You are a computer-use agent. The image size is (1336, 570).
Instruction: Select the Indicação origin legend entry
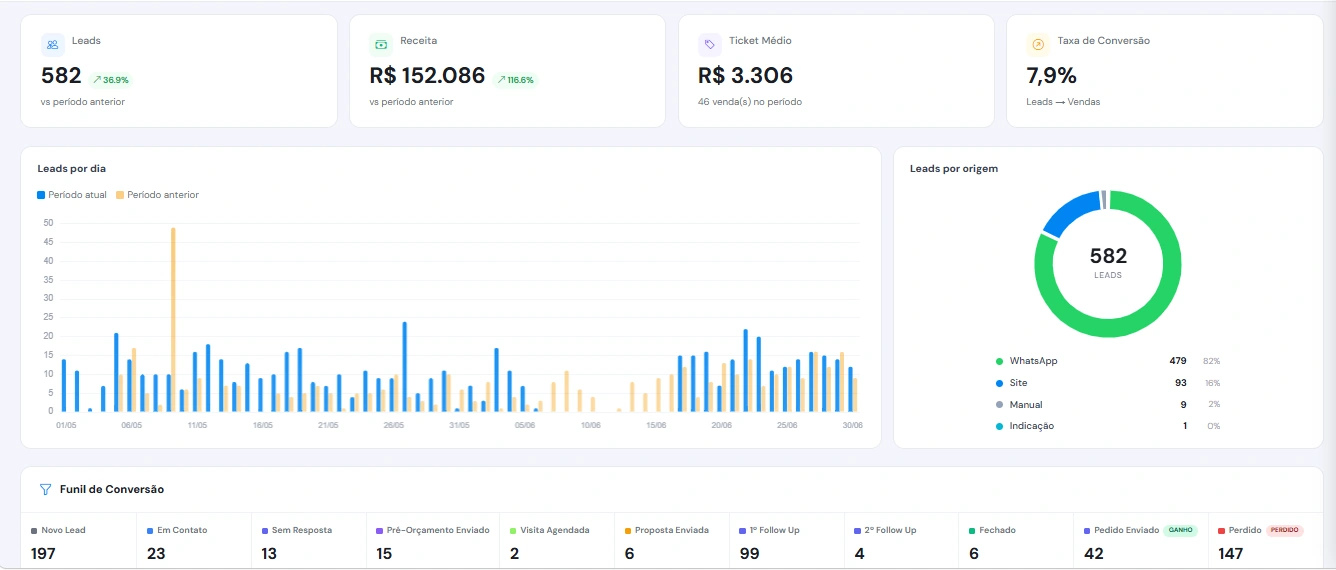click(x=1108, y=426)
